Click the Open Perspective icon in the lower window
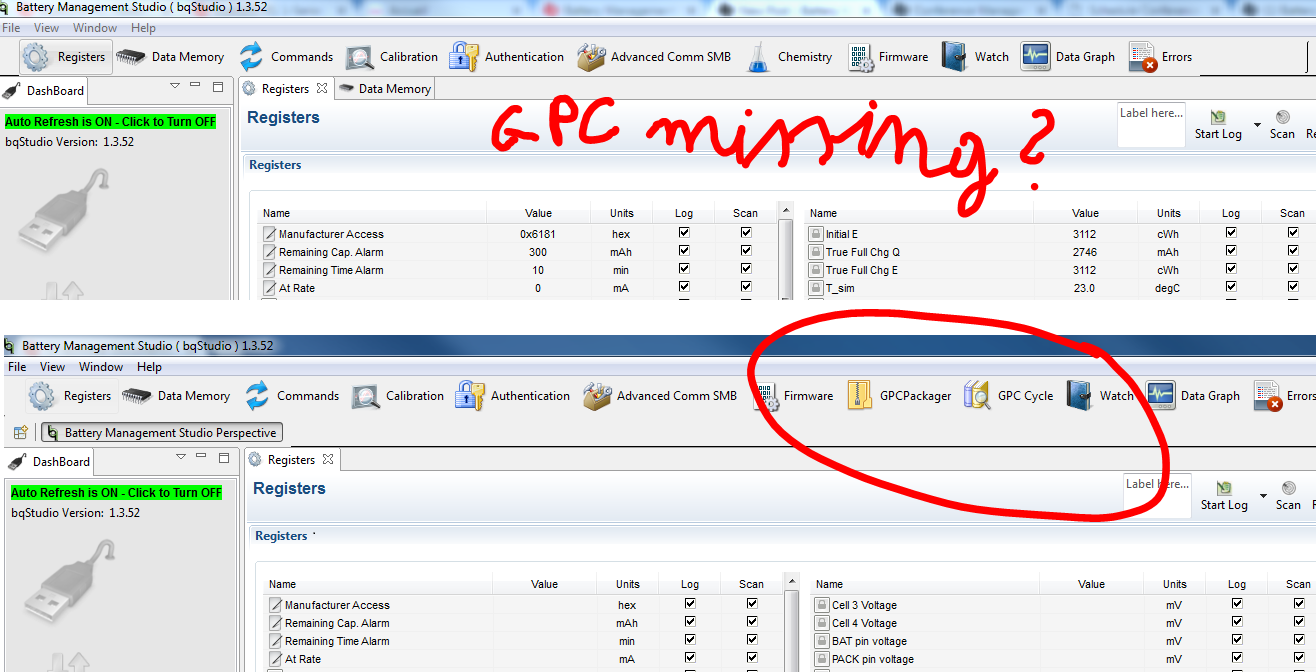 (20, 433)
